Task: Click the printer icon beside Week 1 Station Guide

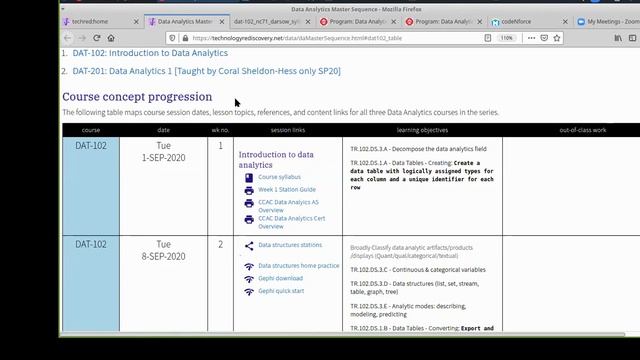Action: coord(249,190)
